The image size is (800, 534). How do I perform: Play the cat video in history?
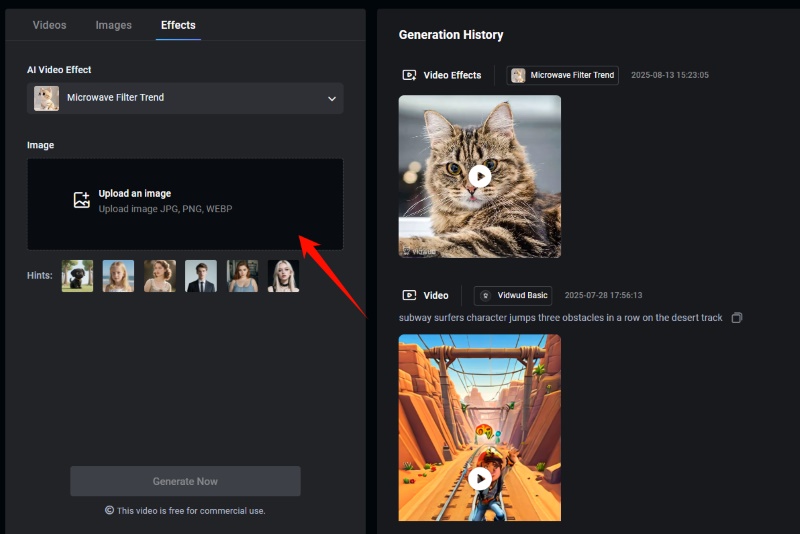(480, 176)
